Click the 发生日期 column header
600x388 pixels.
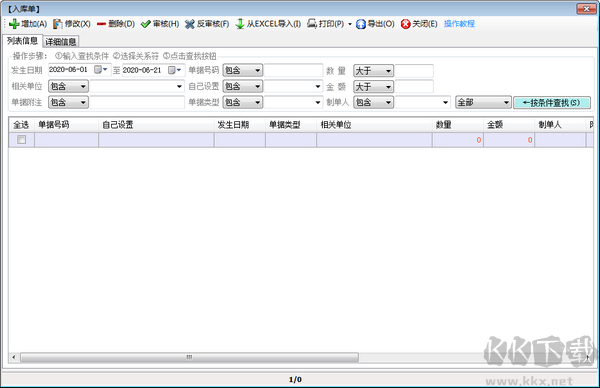click(x=240, y=125)
